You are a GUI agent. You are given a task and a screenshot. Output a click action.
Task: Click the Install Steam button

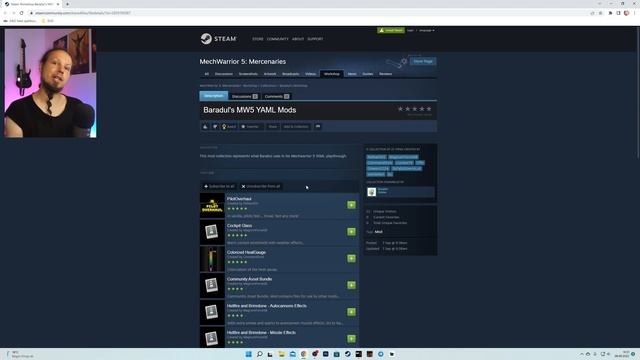point(391,30)
